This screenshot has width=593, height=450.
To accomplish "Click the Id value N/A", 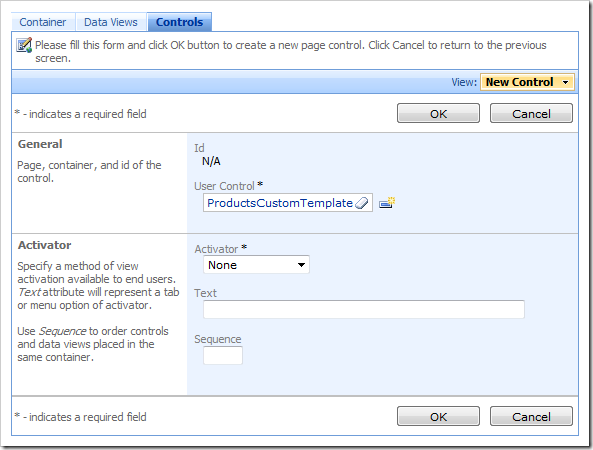I will click(211, 161).
